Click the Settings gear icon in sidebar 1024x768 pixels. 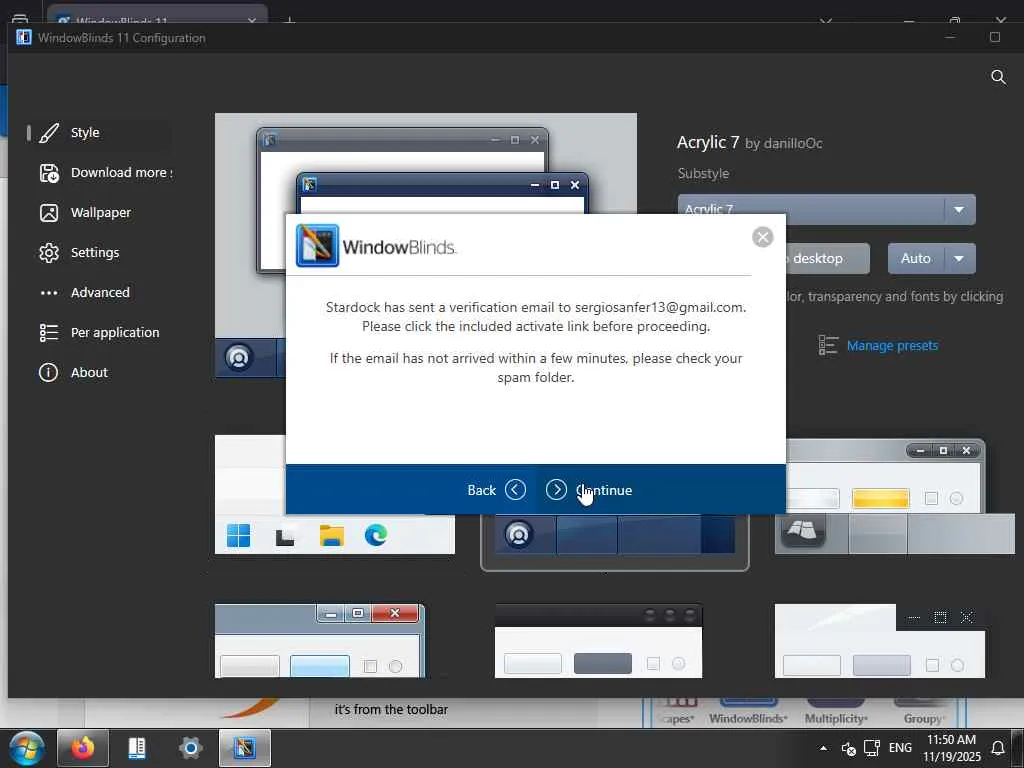coord(49,252)
